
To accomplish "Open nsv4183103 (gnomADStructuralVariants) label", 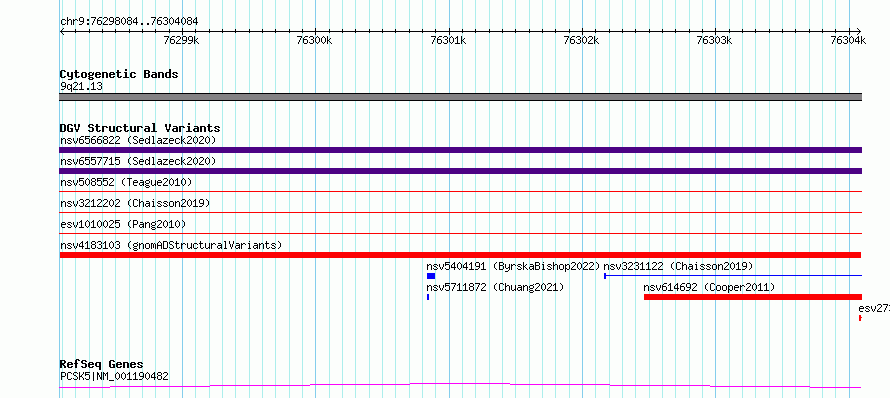I will pos(171,245).
